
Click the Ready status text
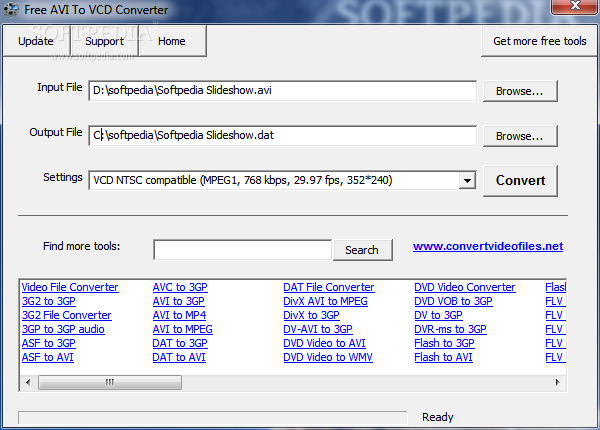(x=438, y=417)
